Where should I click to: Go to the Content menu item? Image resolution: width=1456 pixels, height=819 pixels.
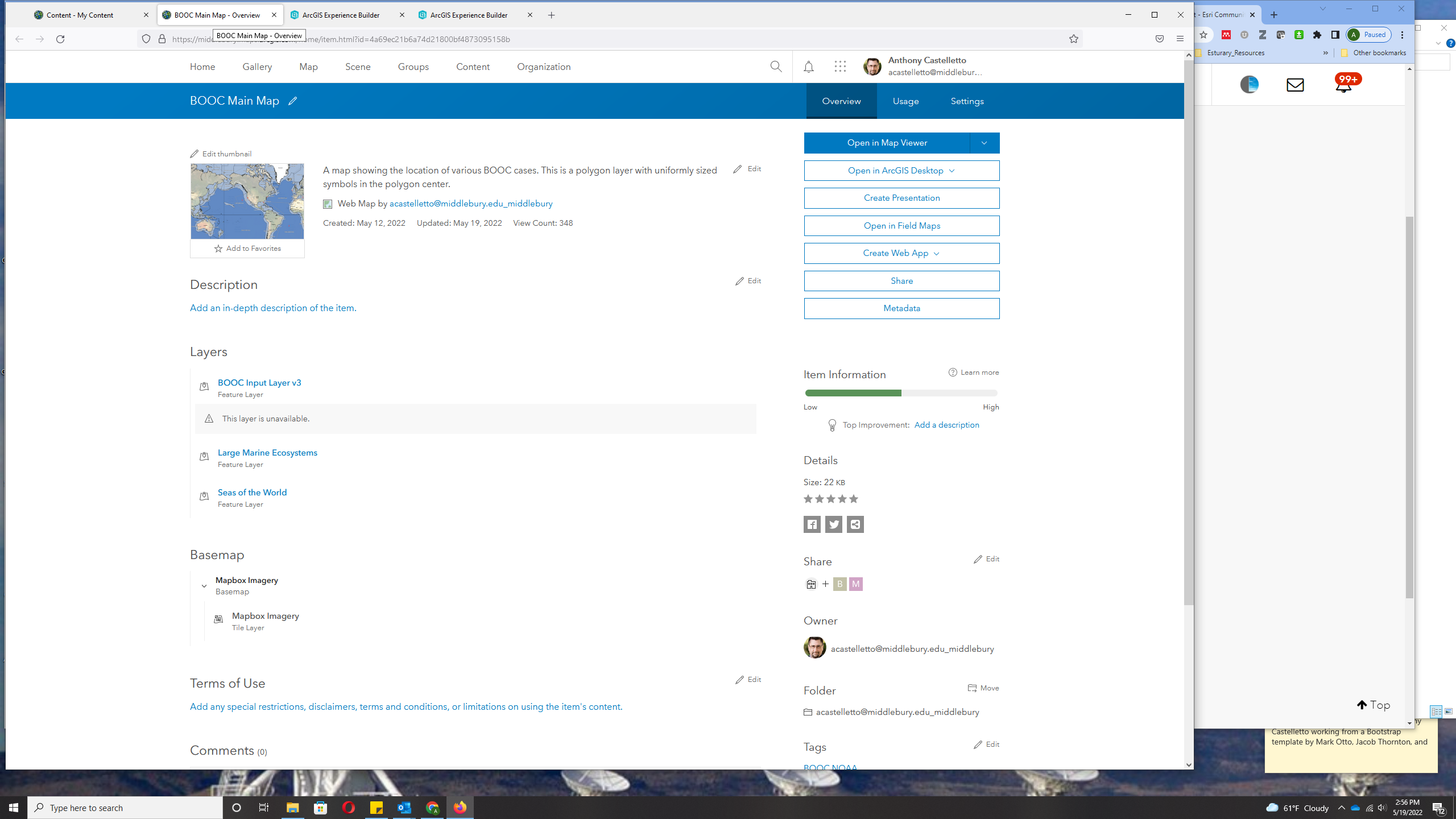473,67
